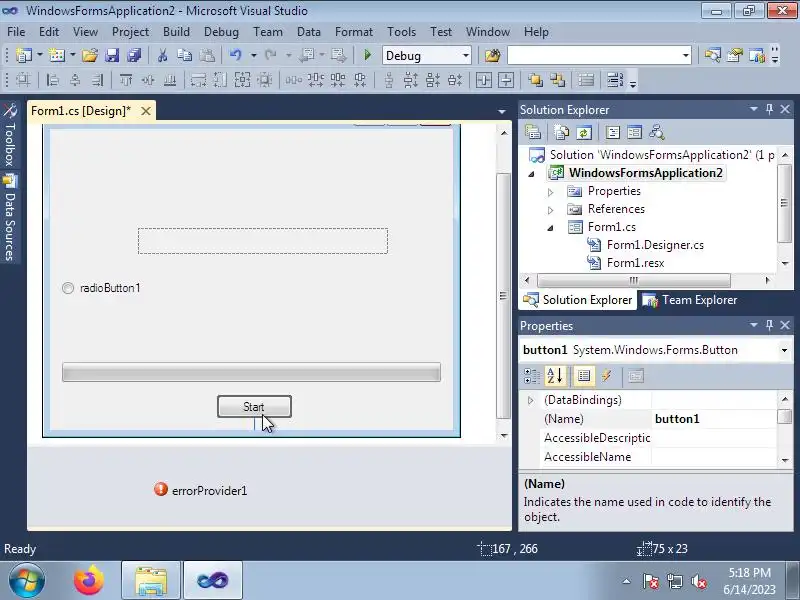Image resolution: width=800 pixels, height=600 pixels.
Task: Click View Code icon in Solution Explorer
Action: tap(612, 133)
